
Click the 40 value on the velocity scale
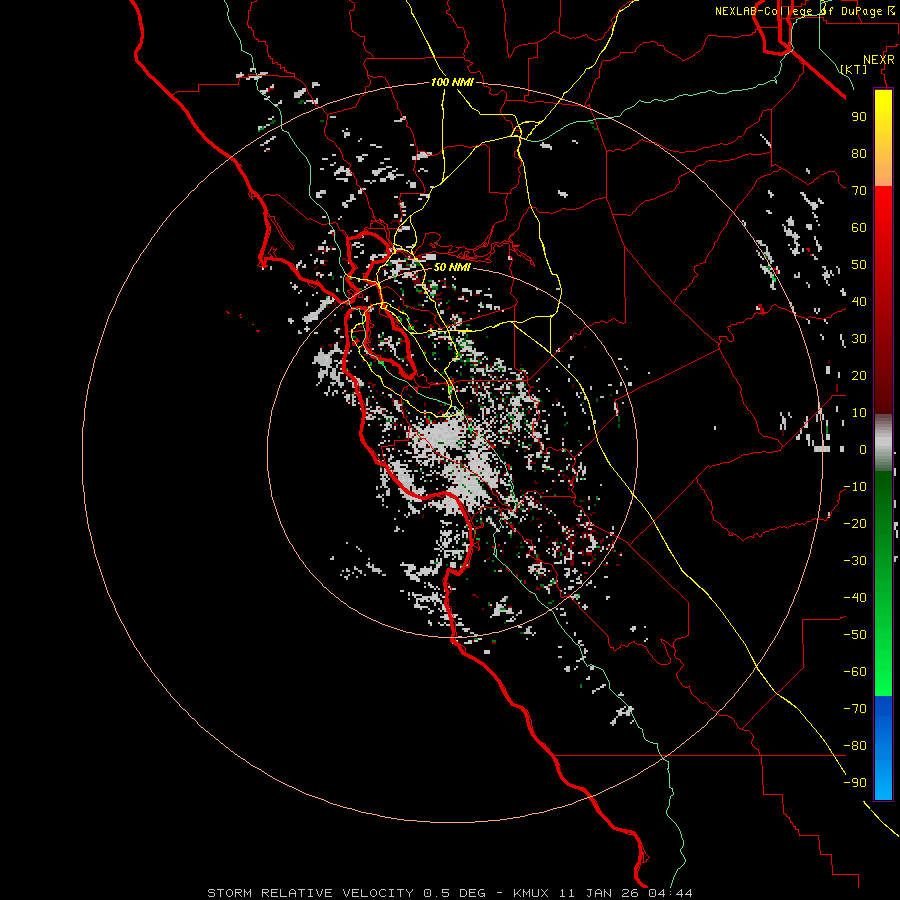[x=859, y=302]
